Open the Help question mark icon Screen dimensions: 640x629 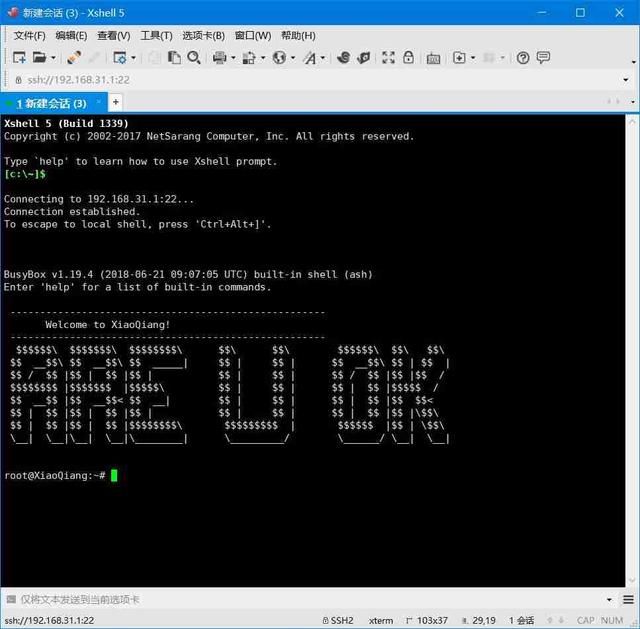click(x=523, y=58)
